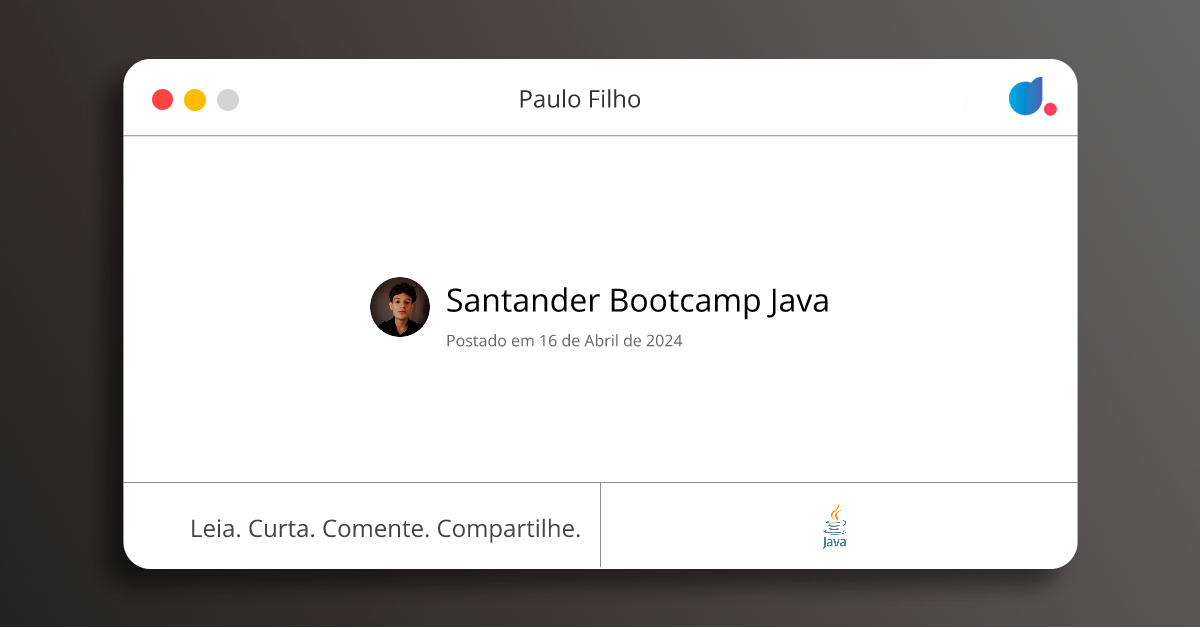Click the 'Postado em 16 de Abril de 2024' date
1200x628 pixels.
tap(564, 341)
